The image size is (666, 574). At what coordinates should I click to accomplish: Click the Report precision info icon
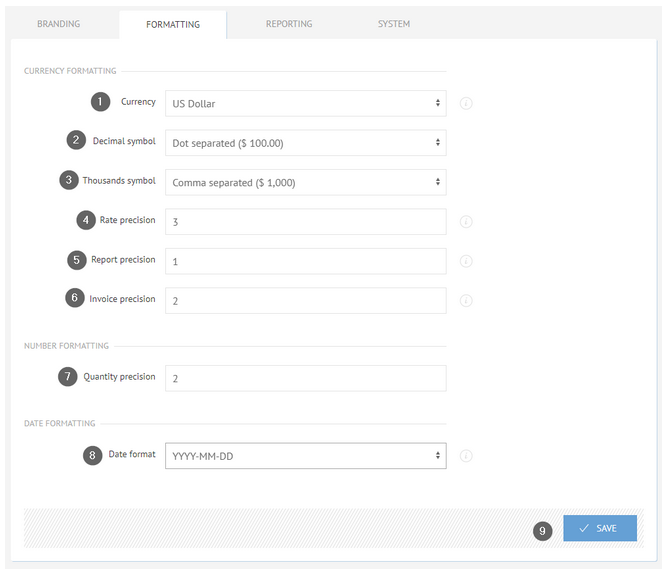(466, 261)
